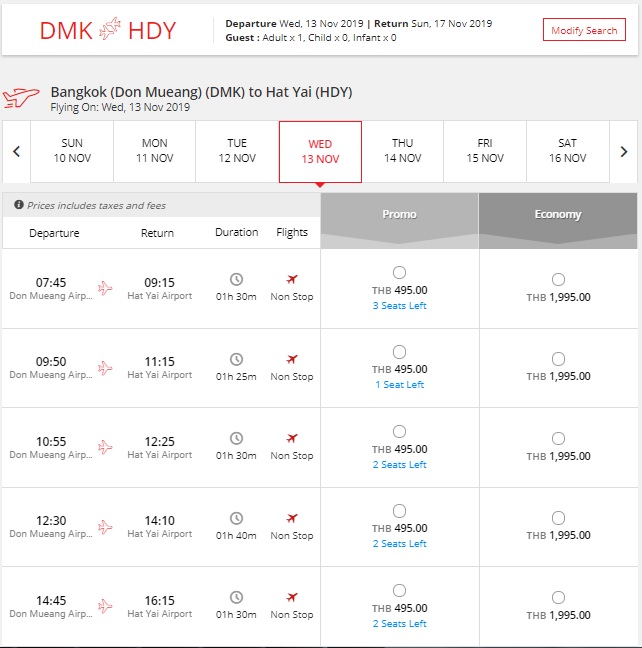642x648 pixels.
Task: Click the clock icon for the 12:30 flight
Action: 236,518
